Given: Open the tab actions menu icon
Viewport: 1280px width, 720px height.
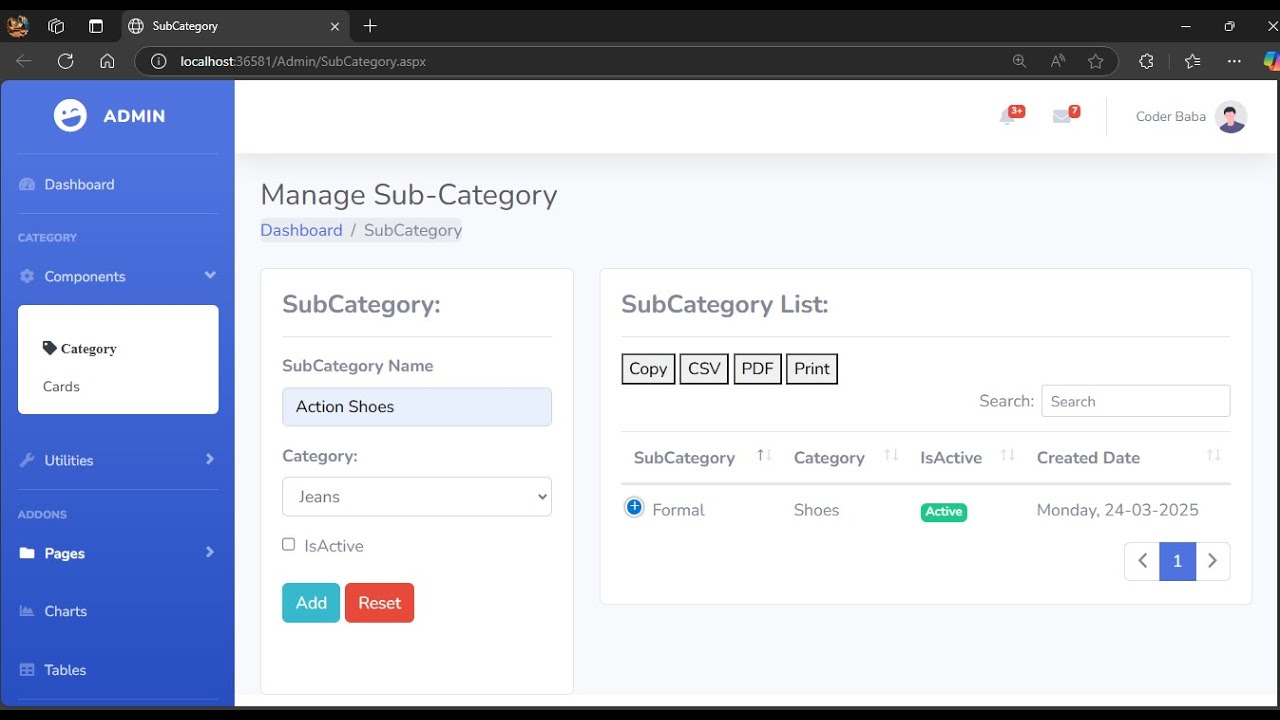Looking at the screenshot, I should click(x=96, y=26).
